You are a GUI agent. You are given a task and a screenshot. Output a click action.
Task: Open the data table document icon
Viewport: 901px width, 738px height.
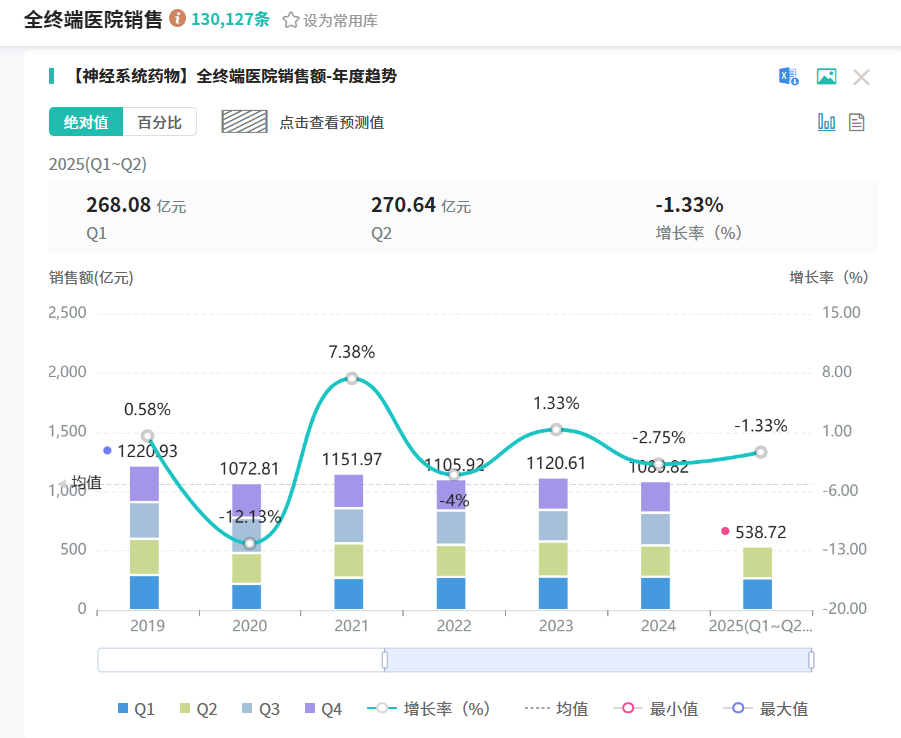(x=856, y=122)
